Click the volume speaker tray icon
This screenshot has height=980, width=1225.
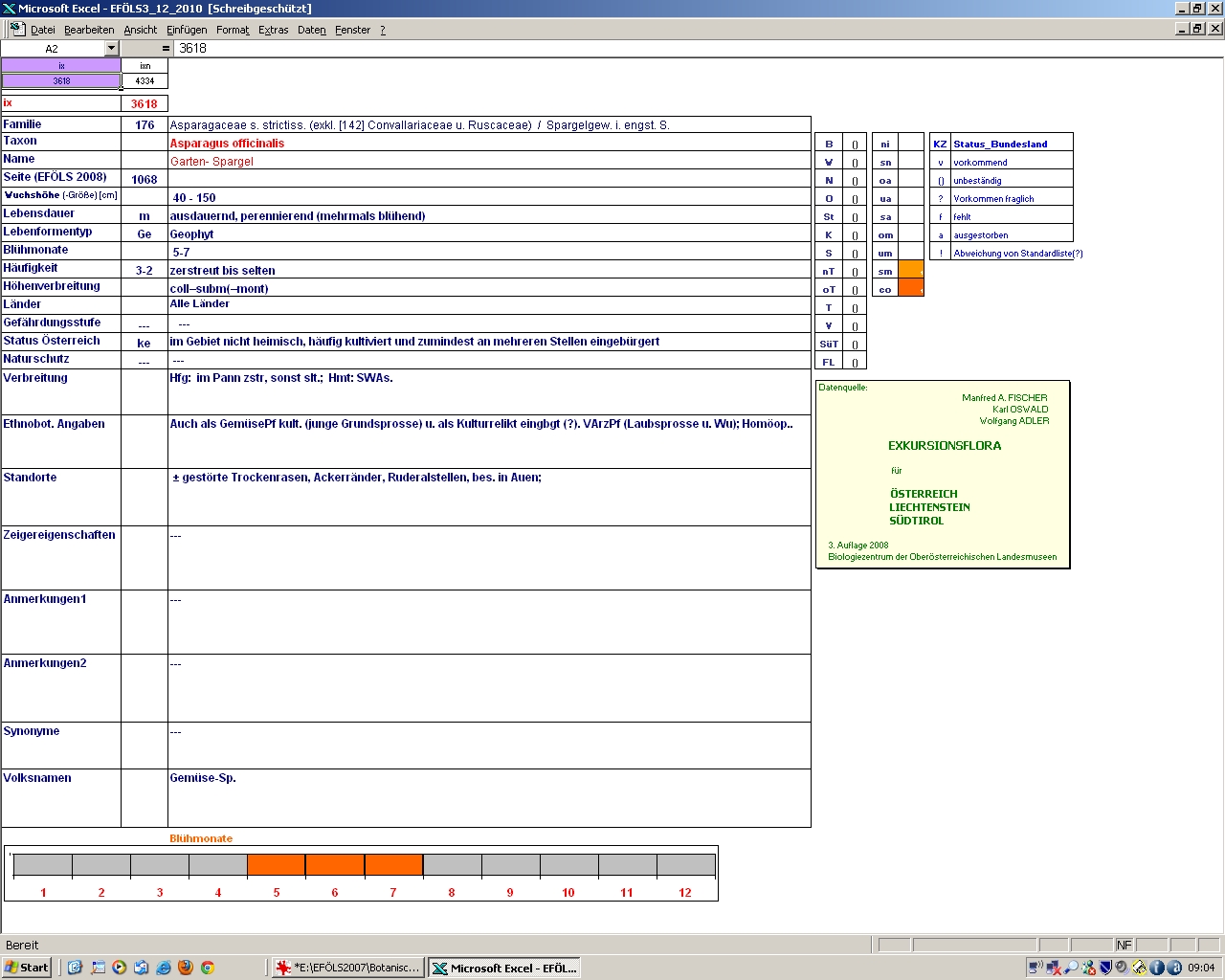1122,968
